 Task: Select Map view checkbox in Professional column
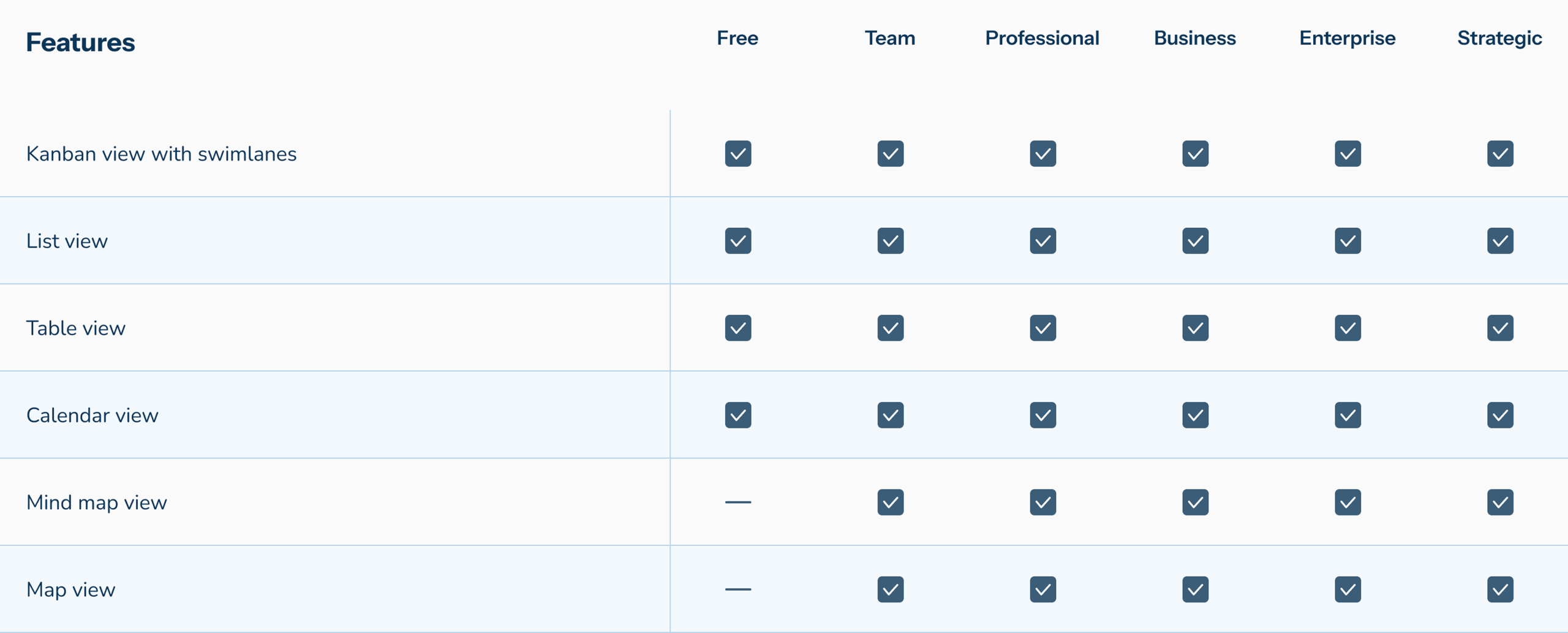1042,589
